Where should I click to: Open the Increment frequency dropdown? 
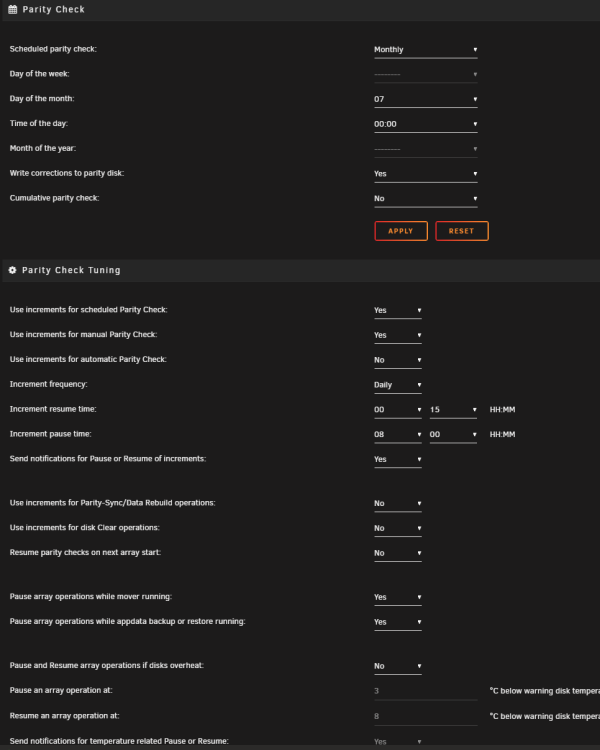398,385
